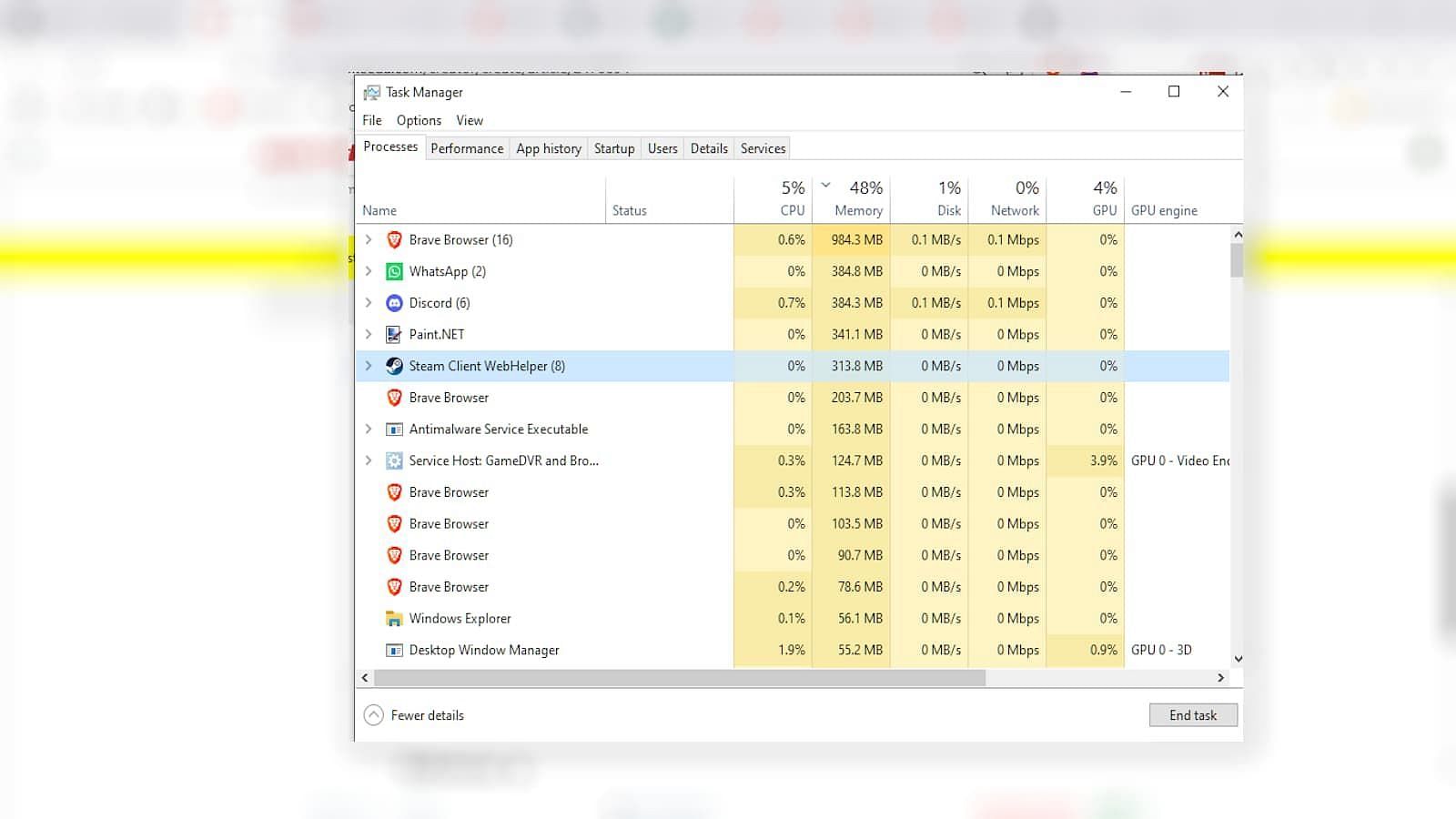This screenshot has width=1456, height=819.
Task: Click Brave icon on 203.7 MB row
Action: coord(394,398)
